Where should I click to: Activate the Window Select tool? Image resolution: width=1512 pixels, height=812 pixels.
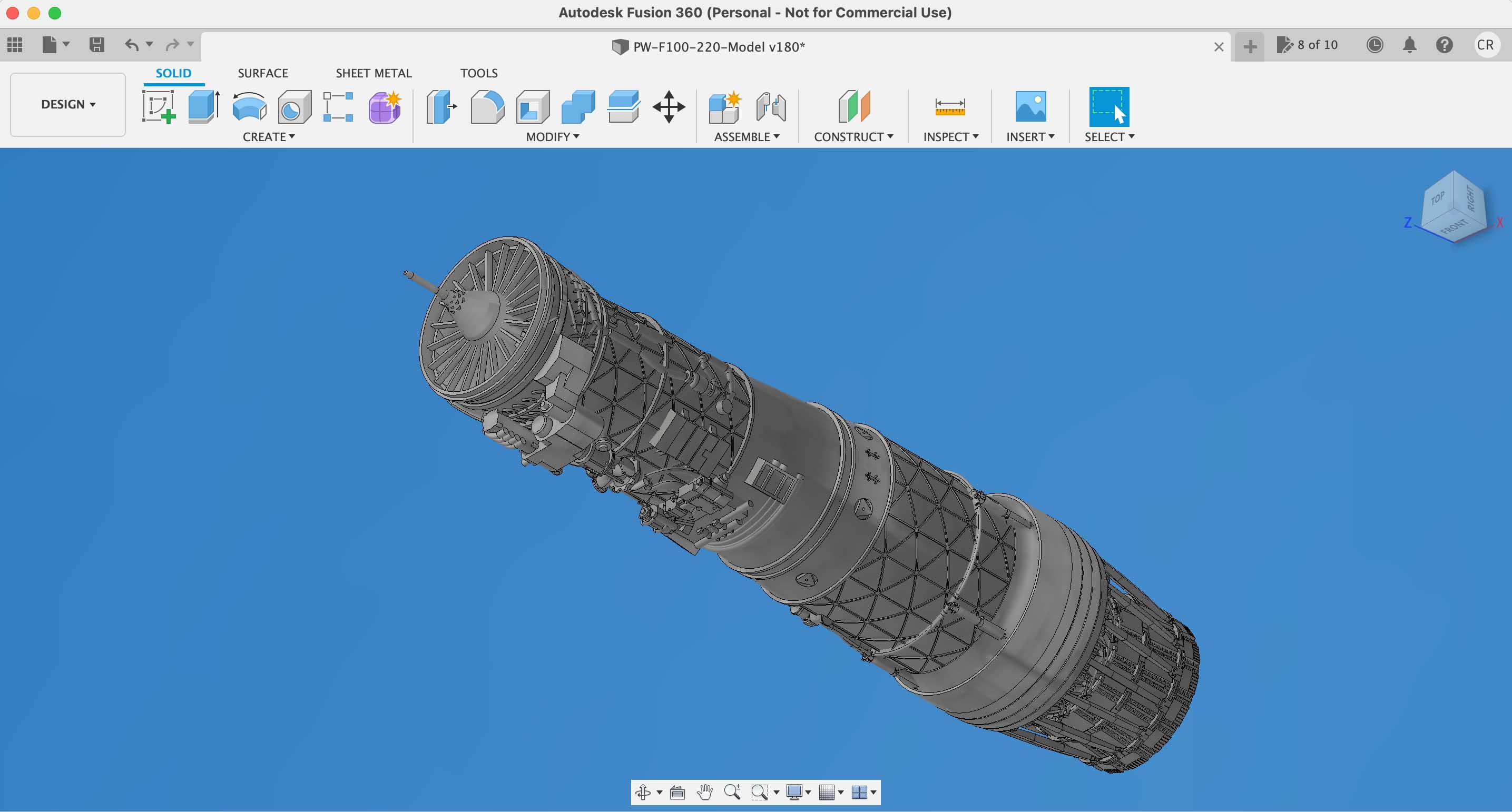[x=1110, y=106]
